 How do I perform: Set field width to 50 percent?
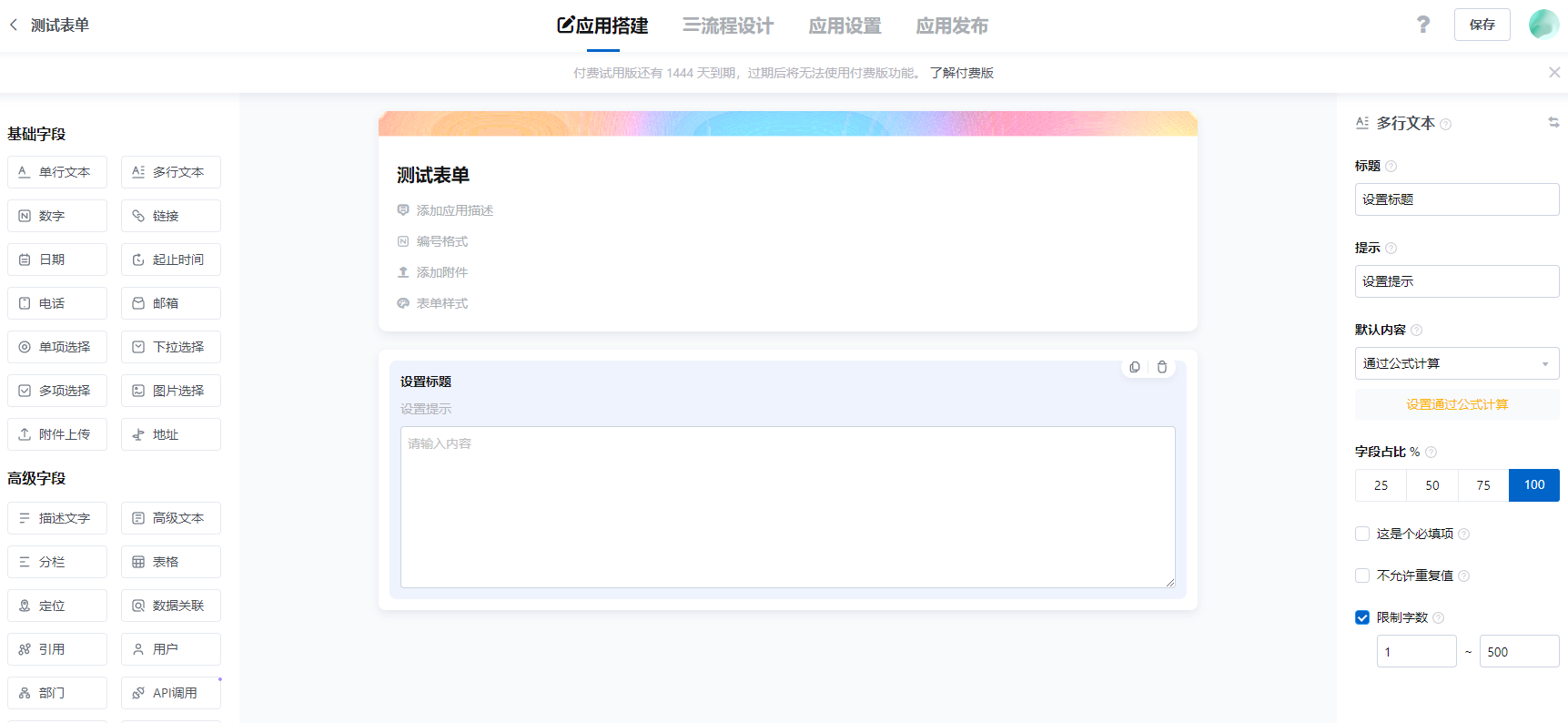pos(1432,485)
